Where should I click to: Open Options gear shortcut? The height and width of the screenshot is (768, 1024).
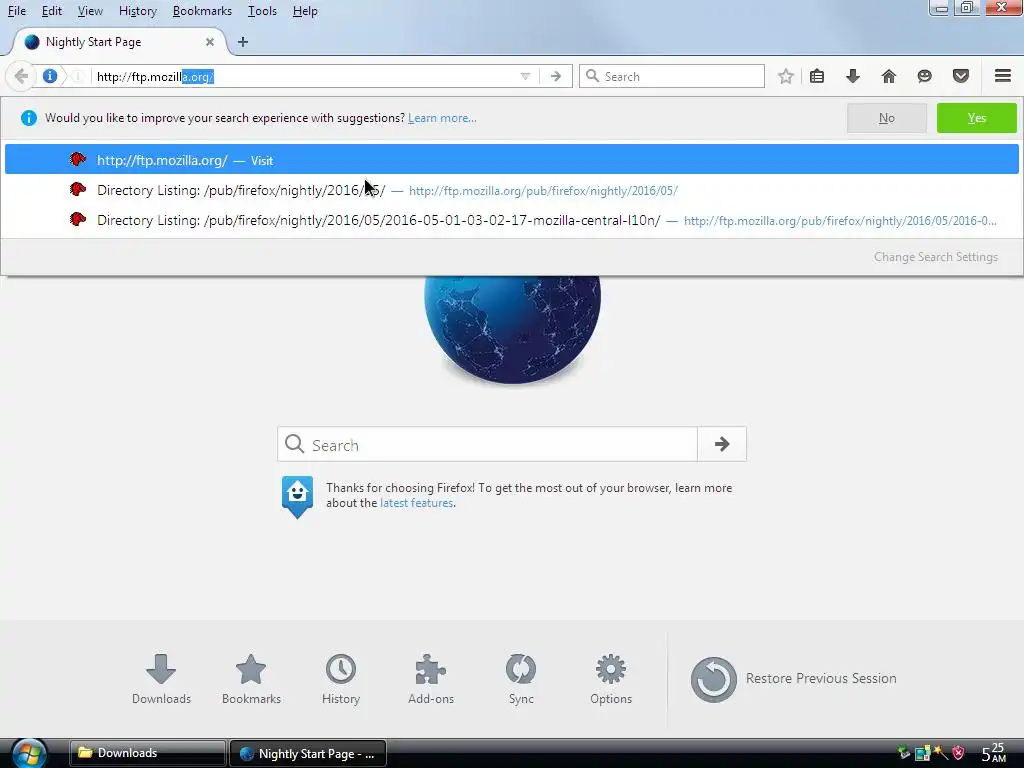tap(611, 679)
